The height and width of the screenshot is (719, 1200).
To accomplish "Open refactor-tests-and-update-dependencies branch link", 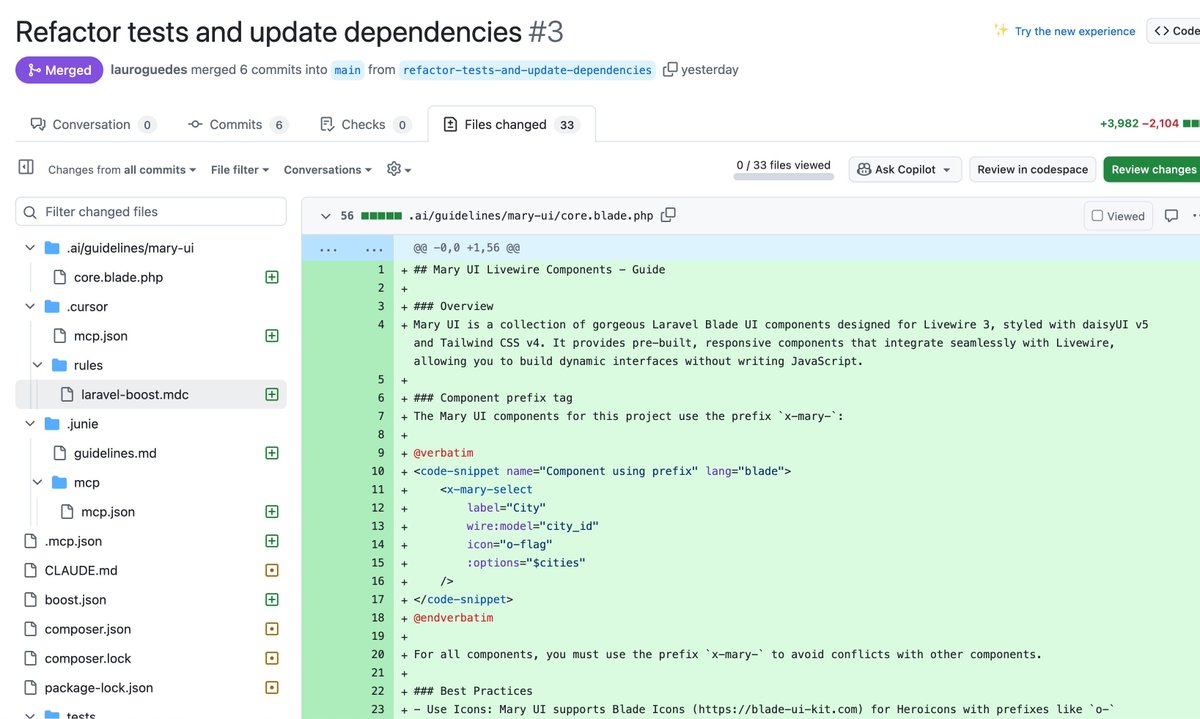I will (527, 70).
